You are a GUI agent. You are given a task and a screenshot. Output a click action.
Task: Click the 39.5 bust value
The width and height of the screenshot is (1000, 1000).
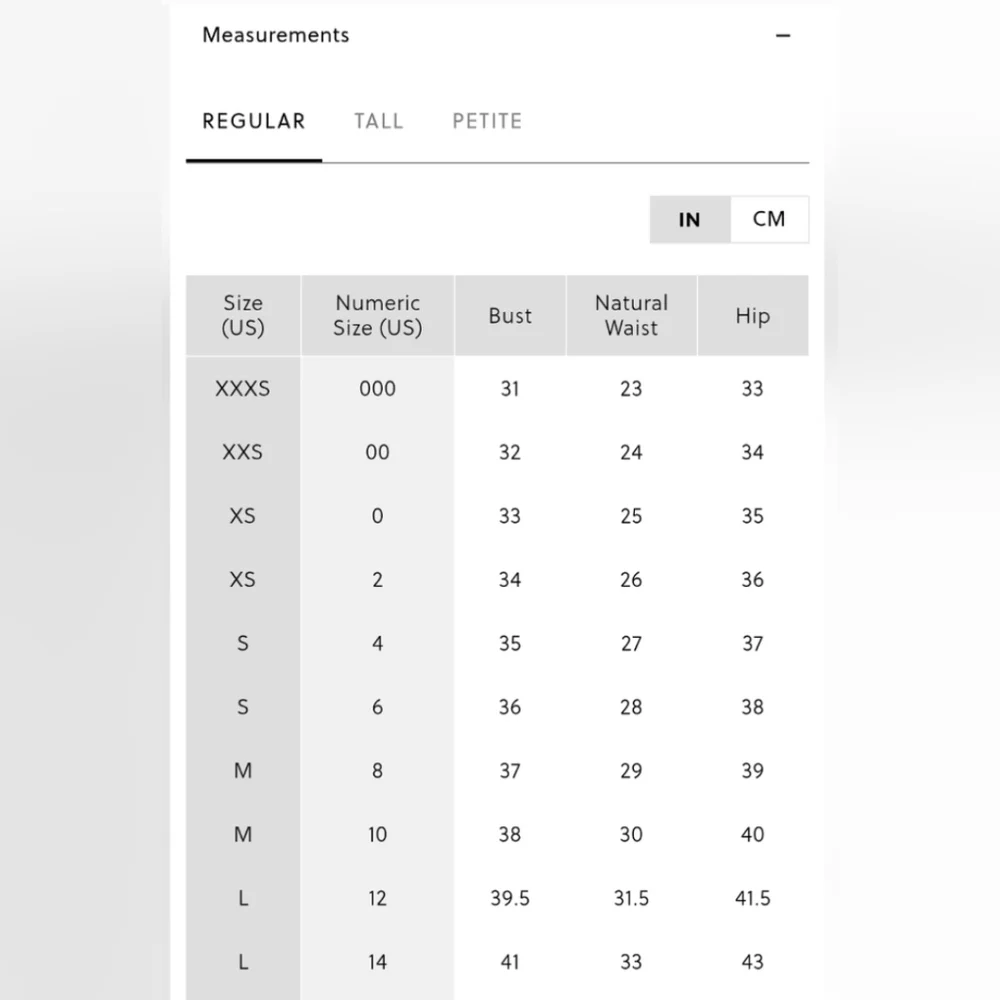coord(510,898)
